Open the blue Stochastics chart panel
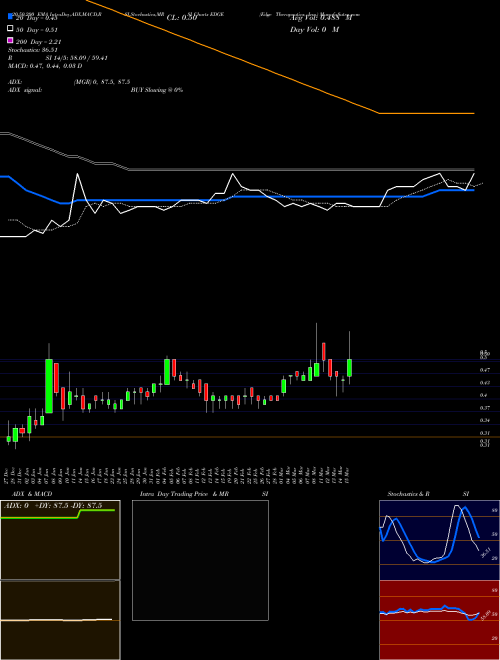The width and height of the screenshot is (500, 660). tap(439, 540)
